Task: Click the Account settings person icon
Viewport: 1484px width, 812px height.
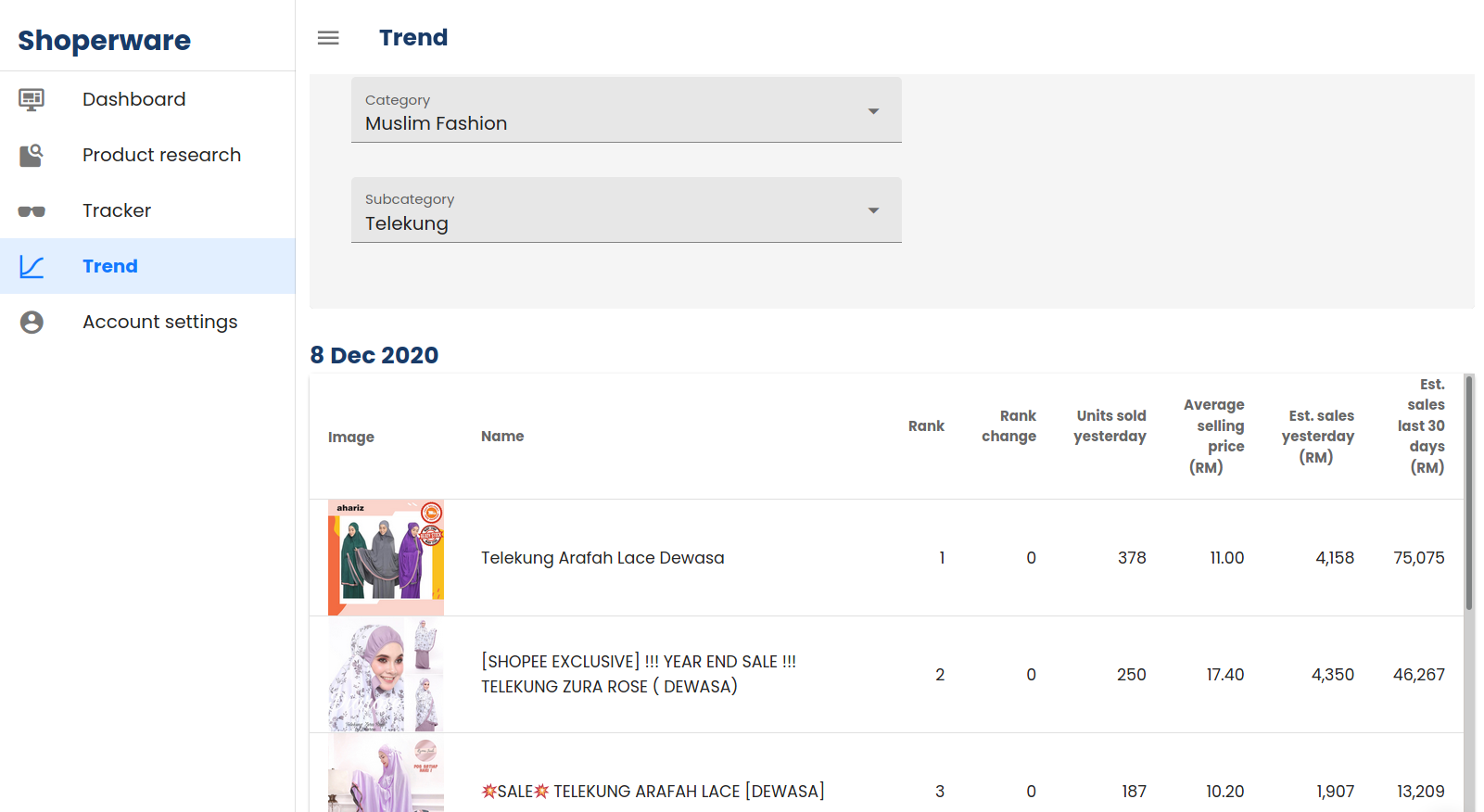Action: pos(32,322)
